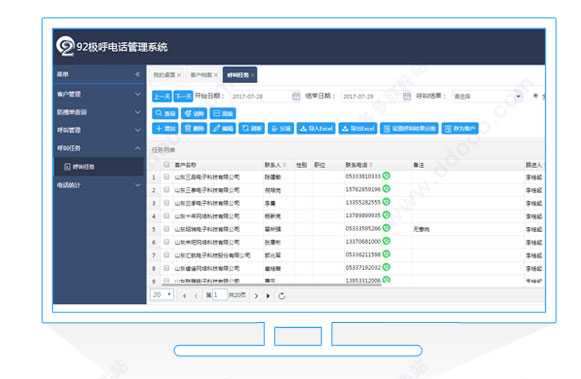This screenshot has width=581, height=379.
Task: Collapse the 呼叫任务 sidebar section
Action: point(99,148)
